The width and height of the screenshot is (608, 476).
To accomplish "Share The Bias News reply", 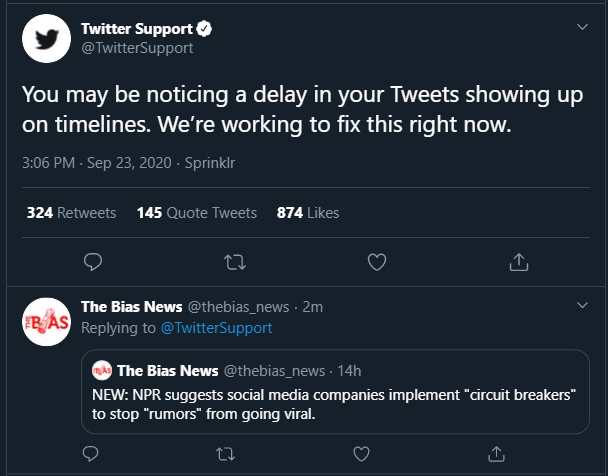I will (x=496, y=454).
